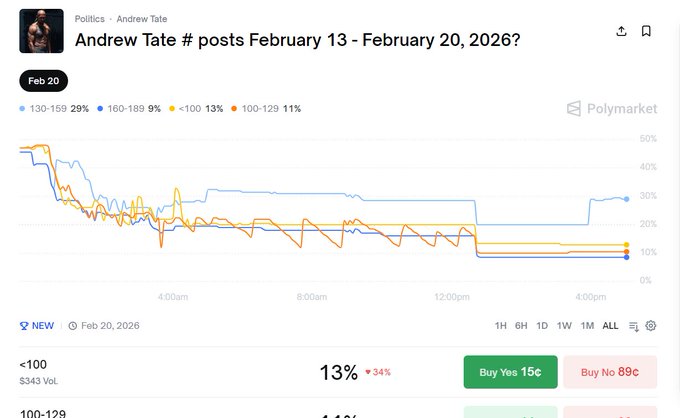Open chart settings gear icon
The width and height of the screenshot is (680, 418).
pos(651,325)
